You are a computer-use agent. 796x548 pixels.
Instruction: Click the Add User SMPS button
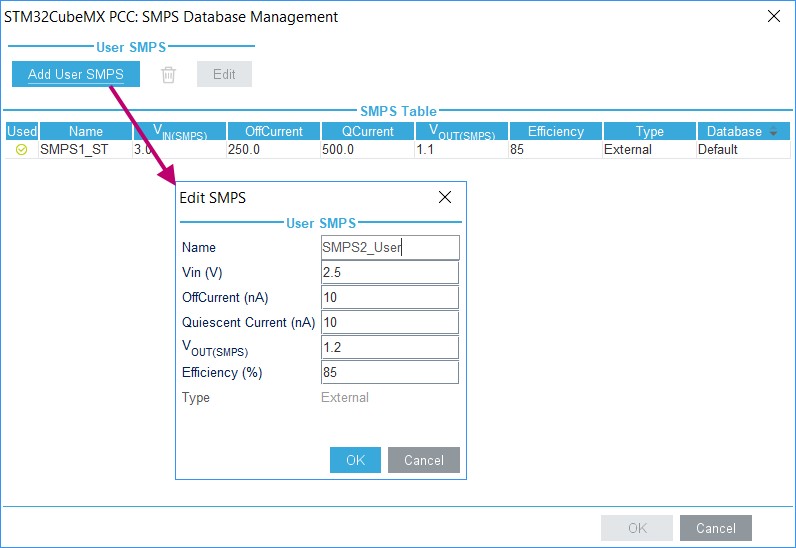[x=76, y=74]
